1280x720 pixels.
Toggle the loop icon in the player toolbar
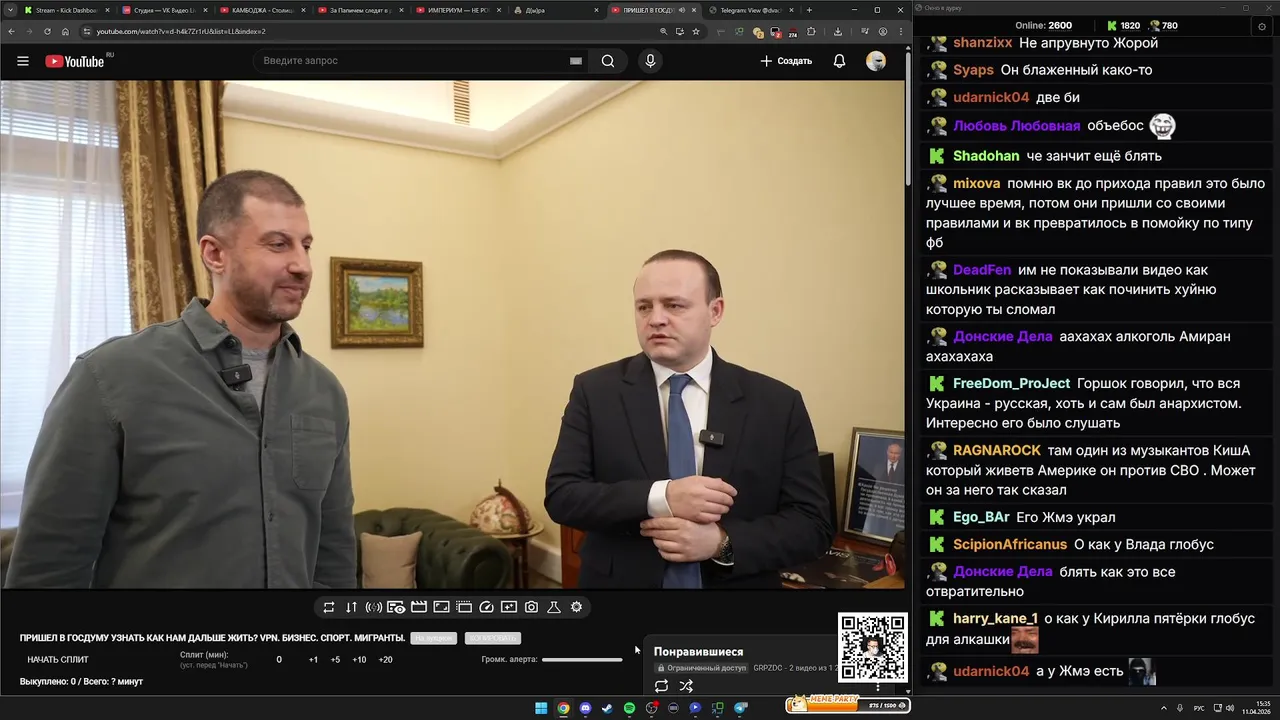(x=329, y=607)
